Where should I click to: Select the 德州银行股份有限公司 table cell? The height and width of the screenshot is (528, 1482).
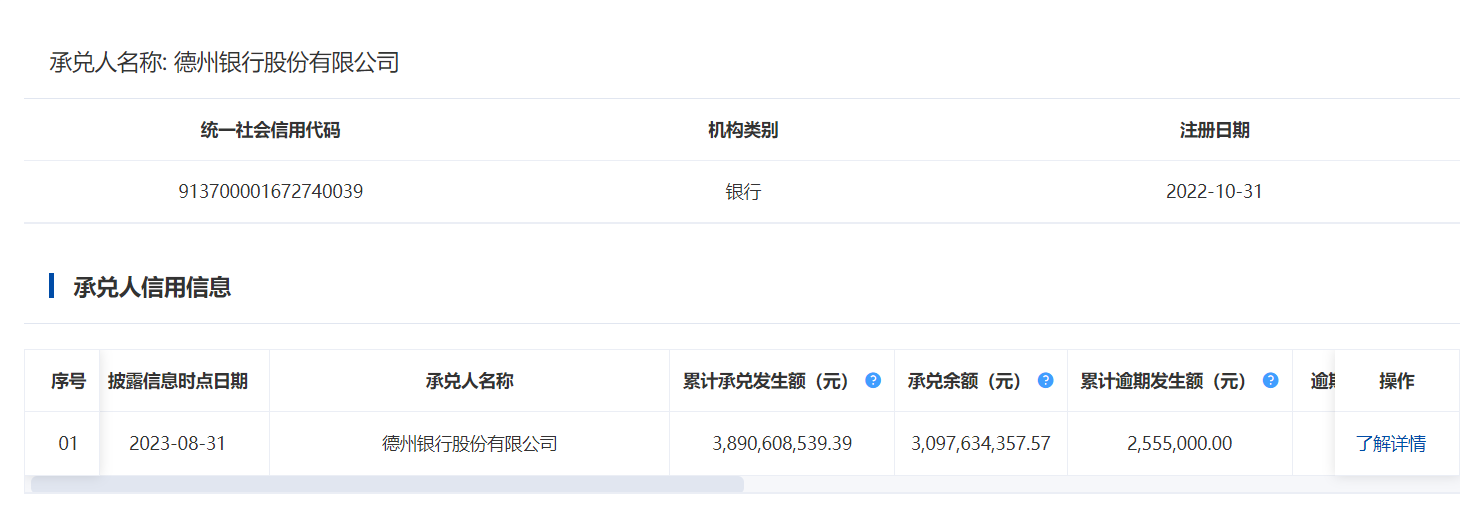469,443
